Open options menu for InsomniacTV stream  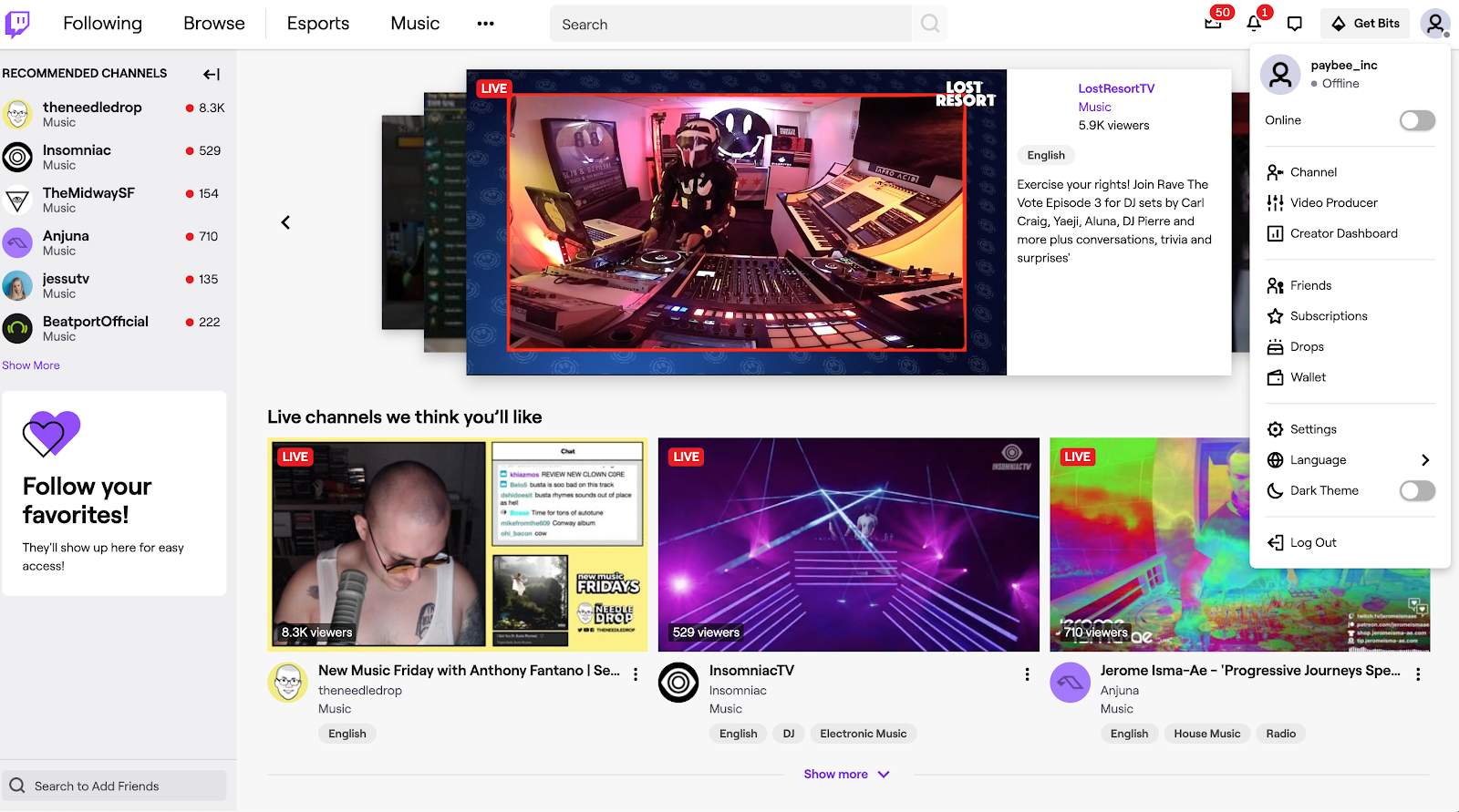click(1027, 674)
